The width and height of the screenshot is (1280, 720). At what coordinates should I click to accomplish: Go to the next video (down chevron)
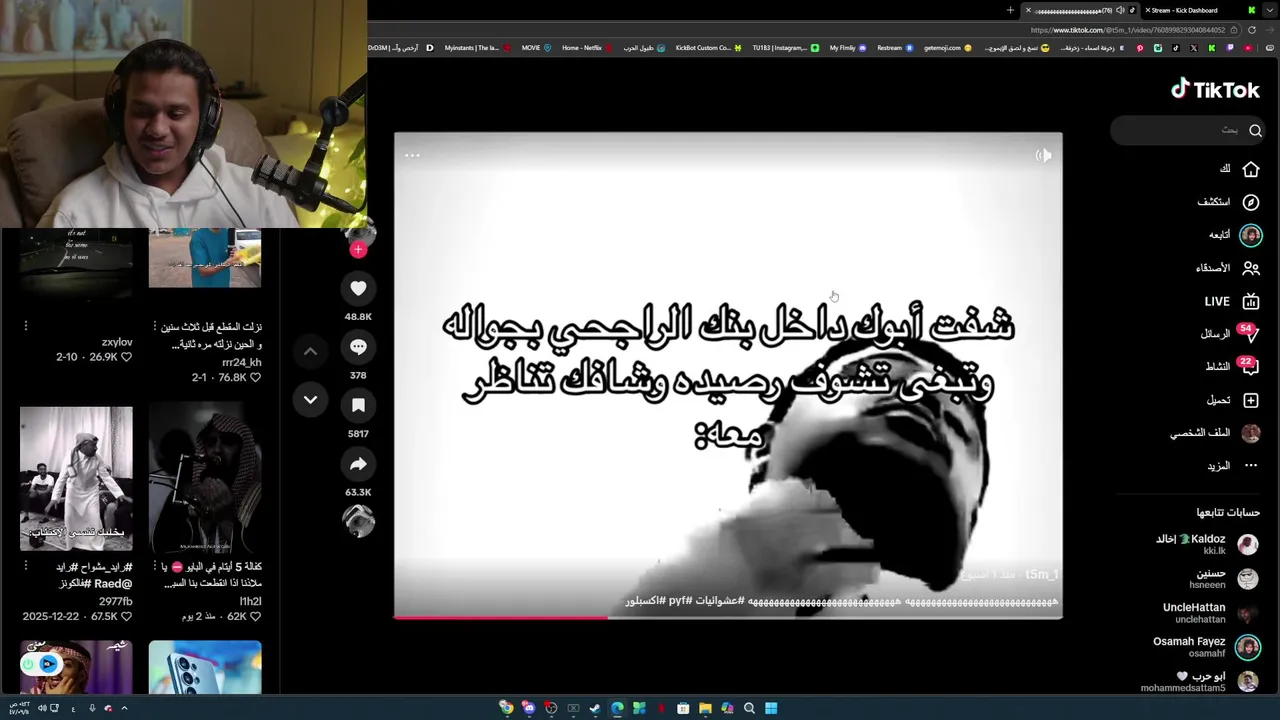coord(310,400)
